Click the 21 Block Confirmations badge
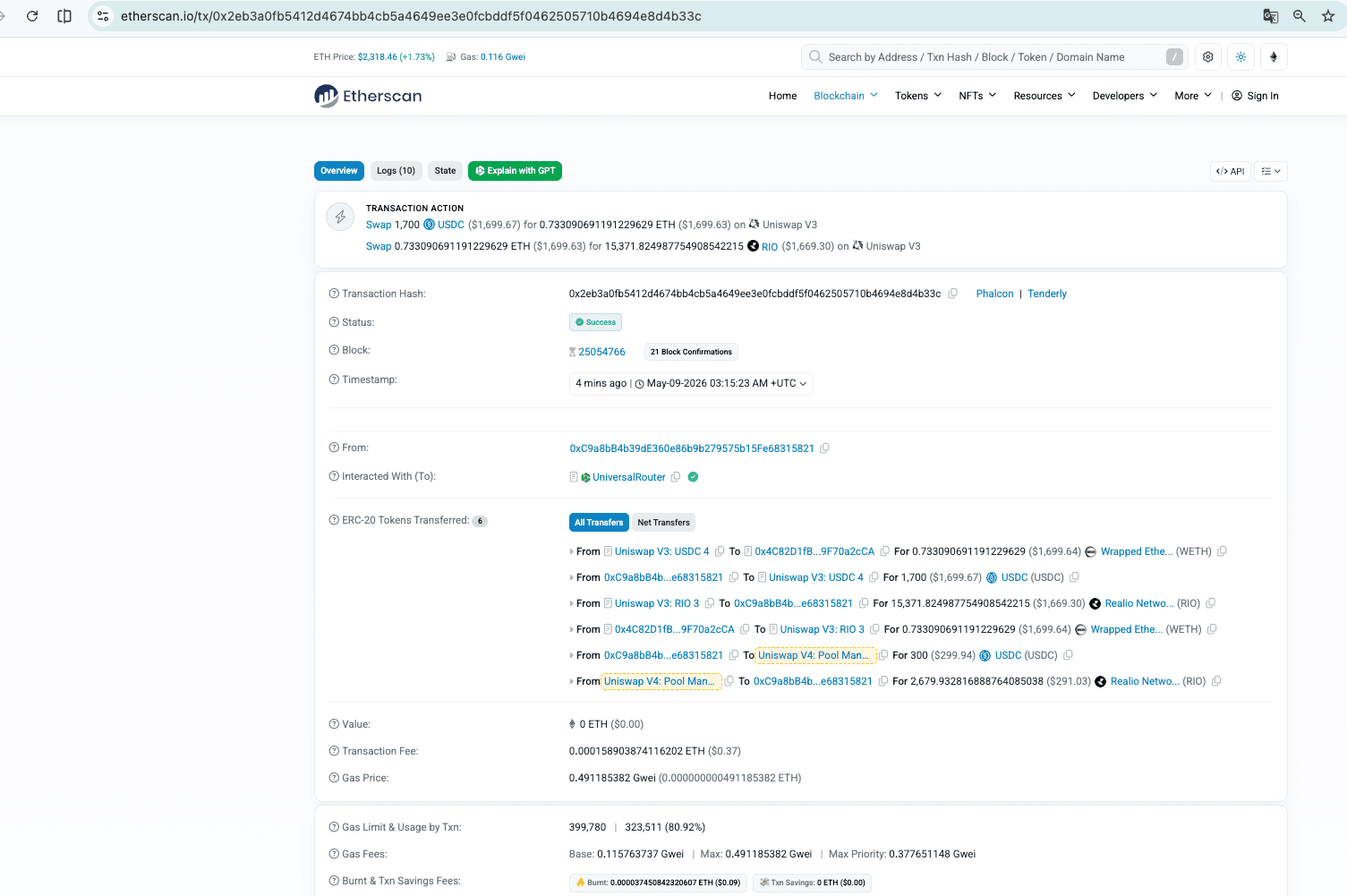The width and height of the screenshot is (1347, 896). click(x=691, y=352)
